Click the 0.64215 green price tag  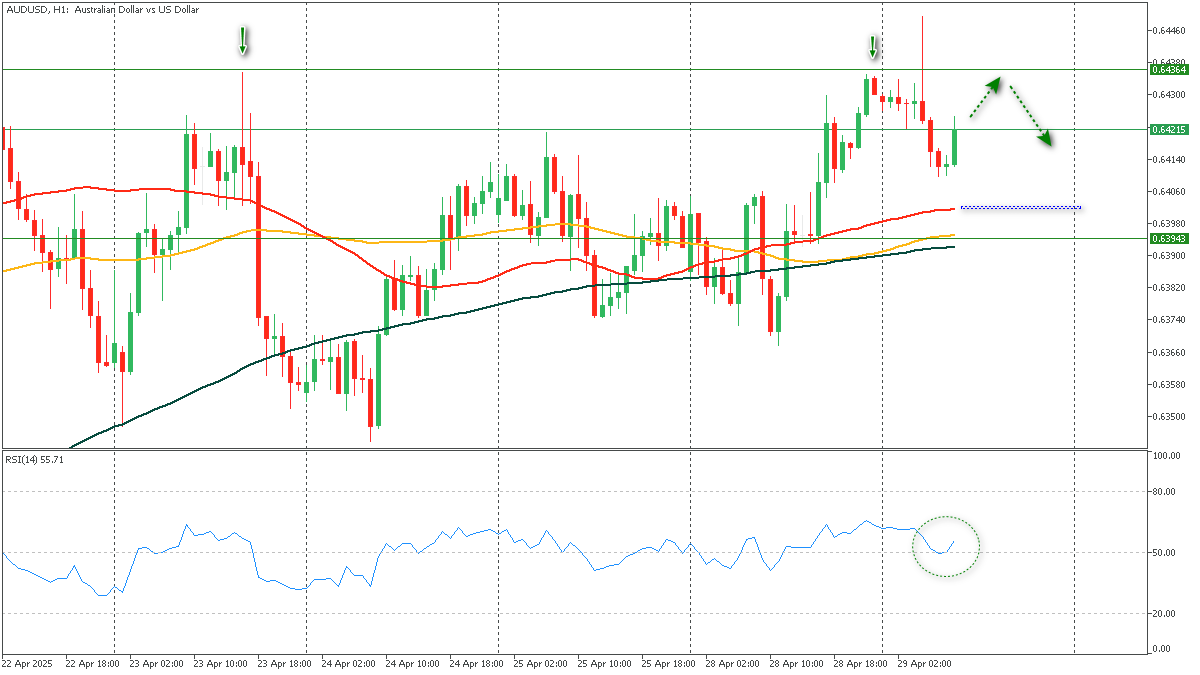pos(1168,129)
